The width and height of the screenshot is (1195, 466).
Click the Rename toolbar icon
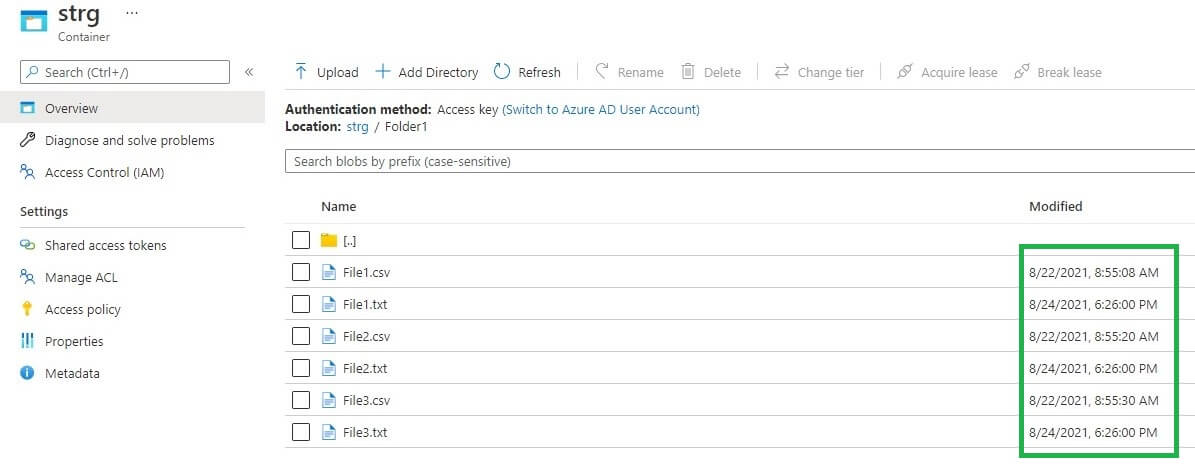[602, 72]
